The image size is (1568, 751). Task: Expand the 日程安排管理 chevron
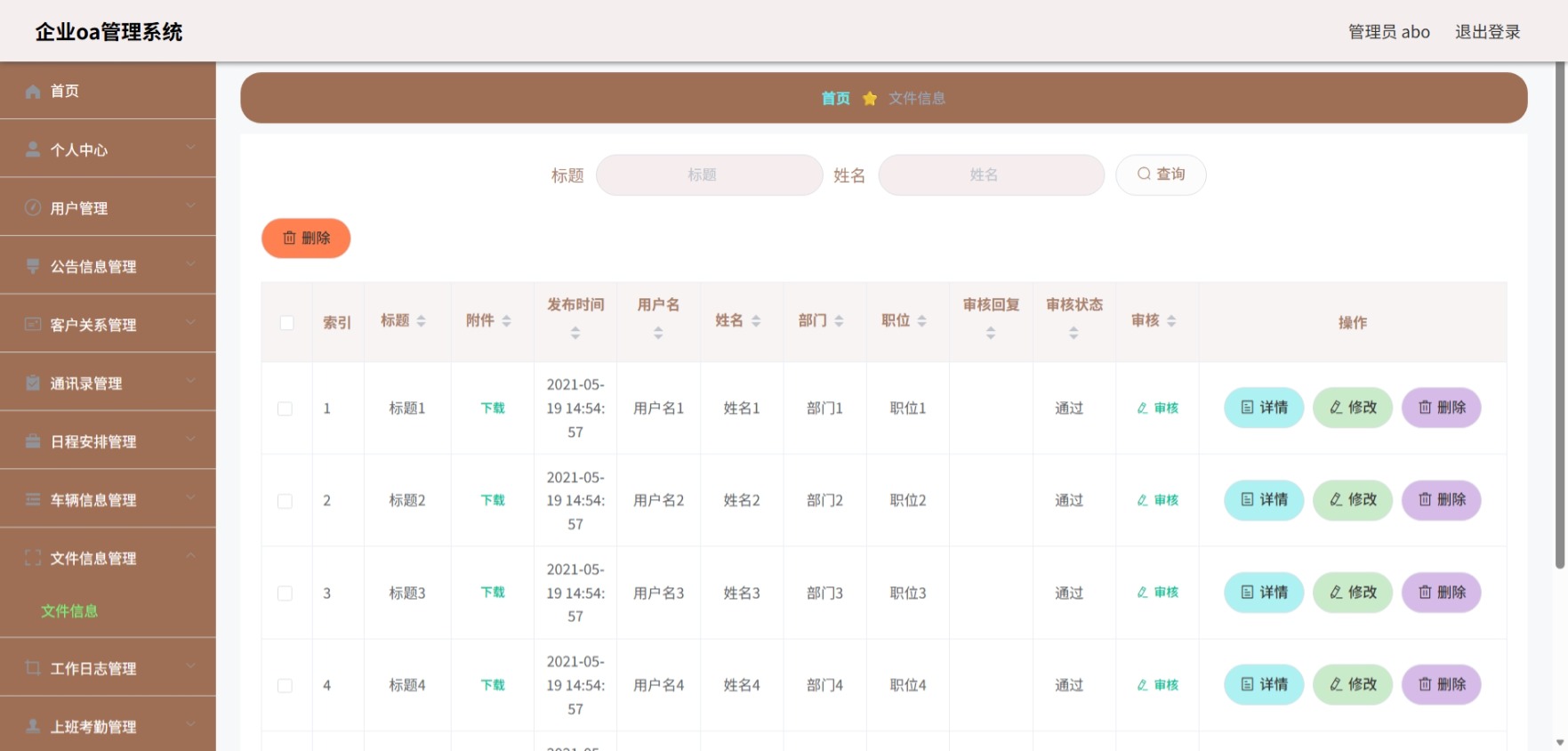[x=190, y=440]
